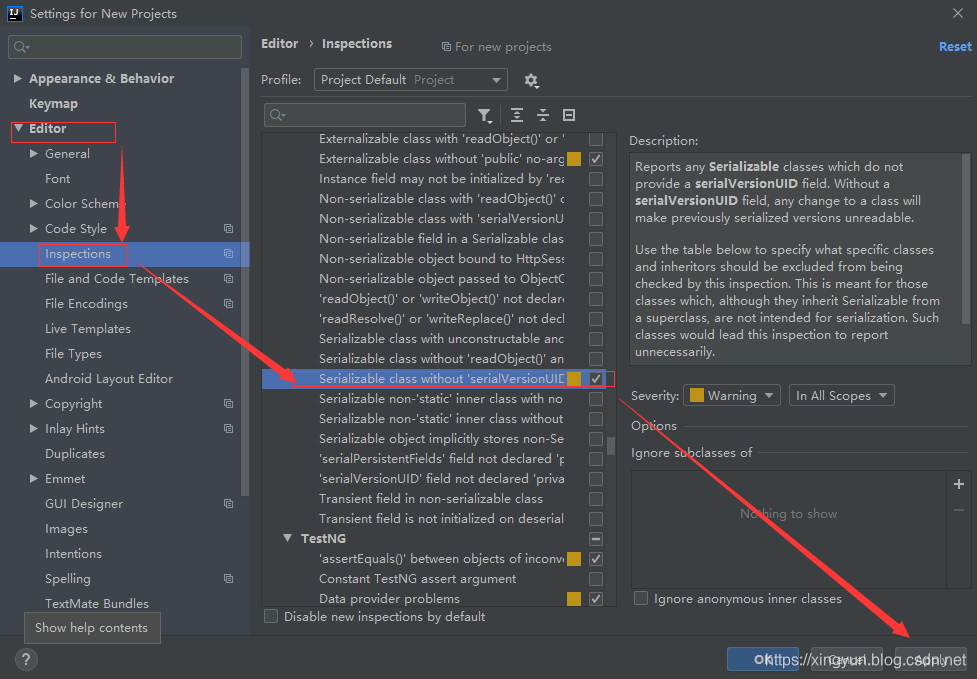This screenshot has width=977, height=679.
Task: Click the copy icon beside GUI Designer
Action: coord(229,503)
